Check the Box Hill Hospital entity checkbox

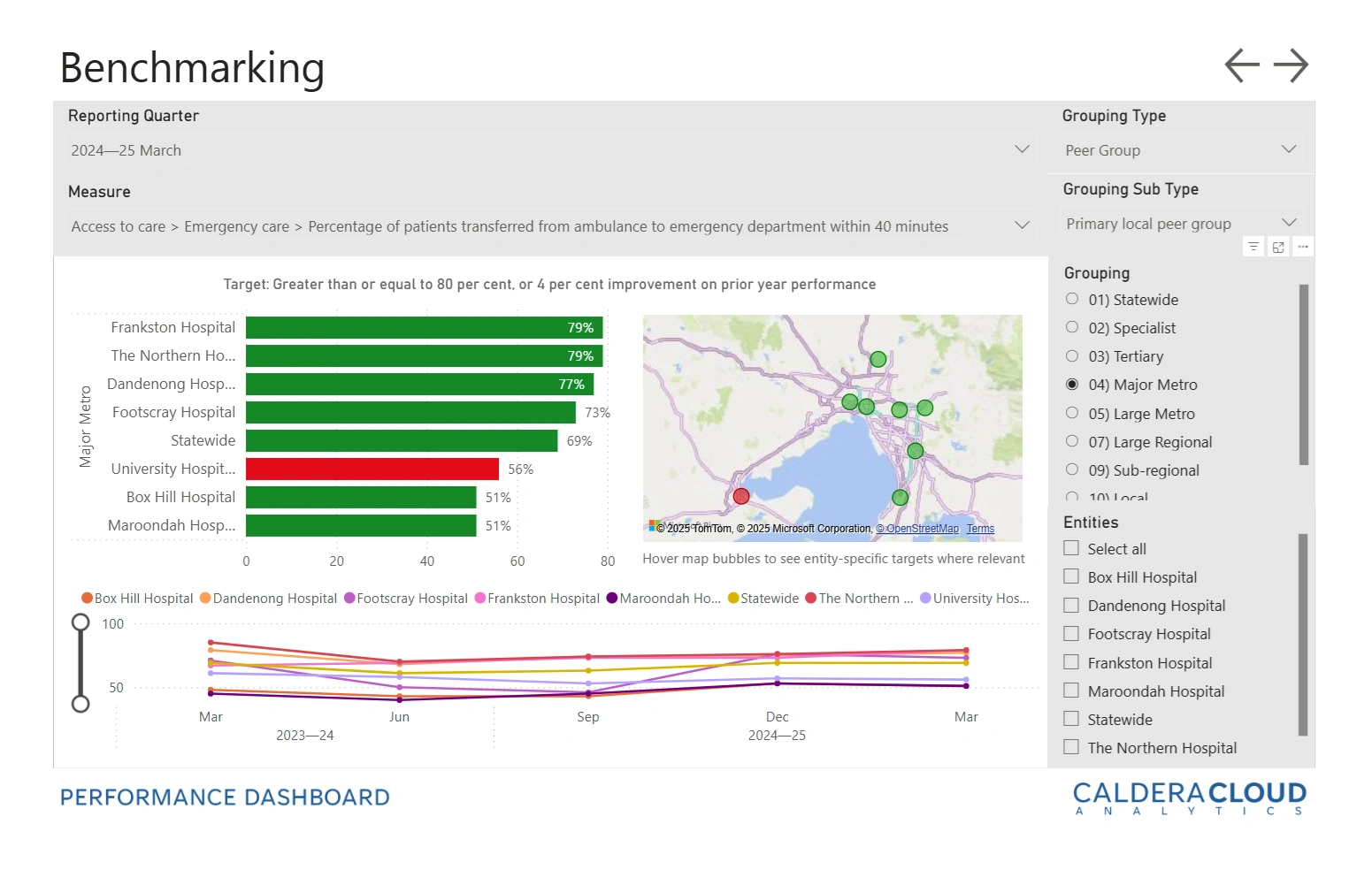1071,576
